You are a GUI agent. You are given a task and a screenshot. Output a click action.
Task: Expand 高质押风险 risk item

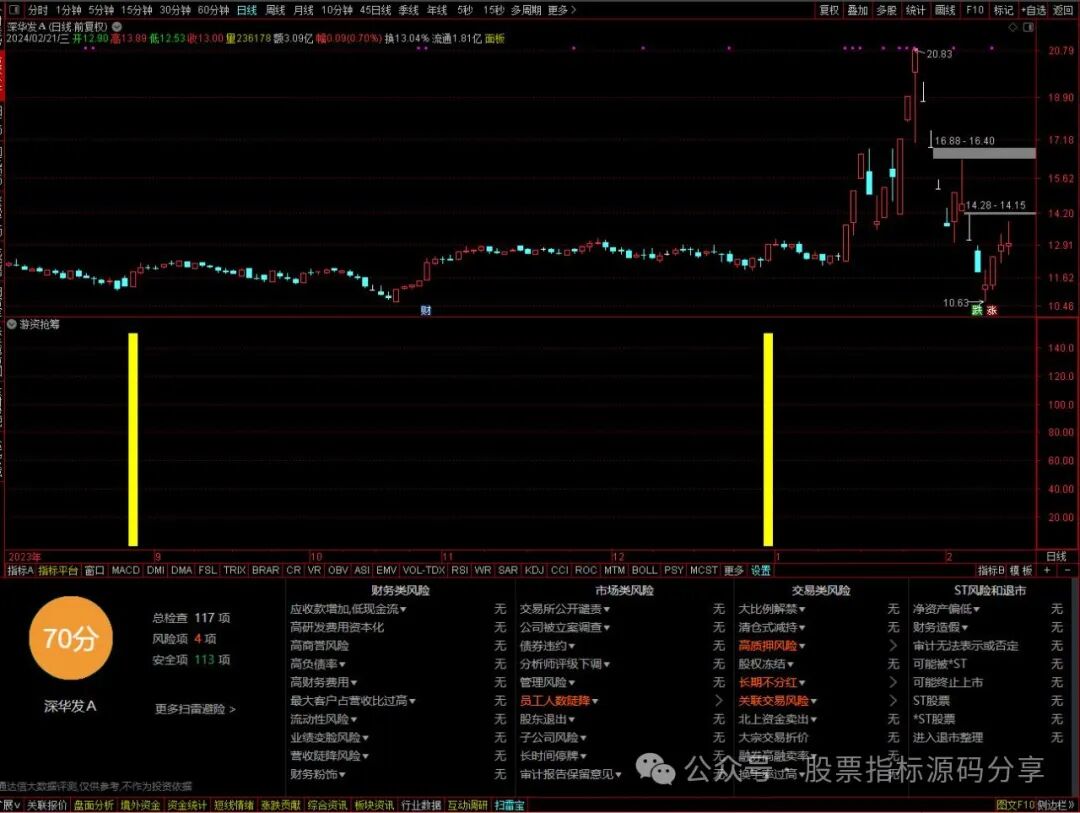(x=771, y=646)
